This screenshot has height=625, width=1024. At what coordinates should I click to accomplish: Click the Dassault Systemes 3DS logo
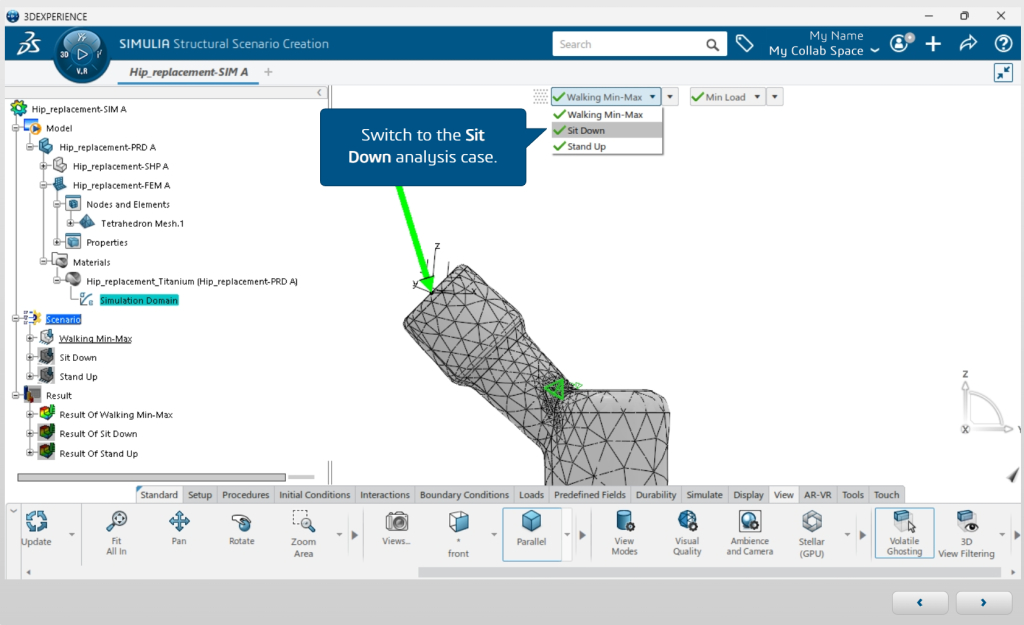coord(29,44)
